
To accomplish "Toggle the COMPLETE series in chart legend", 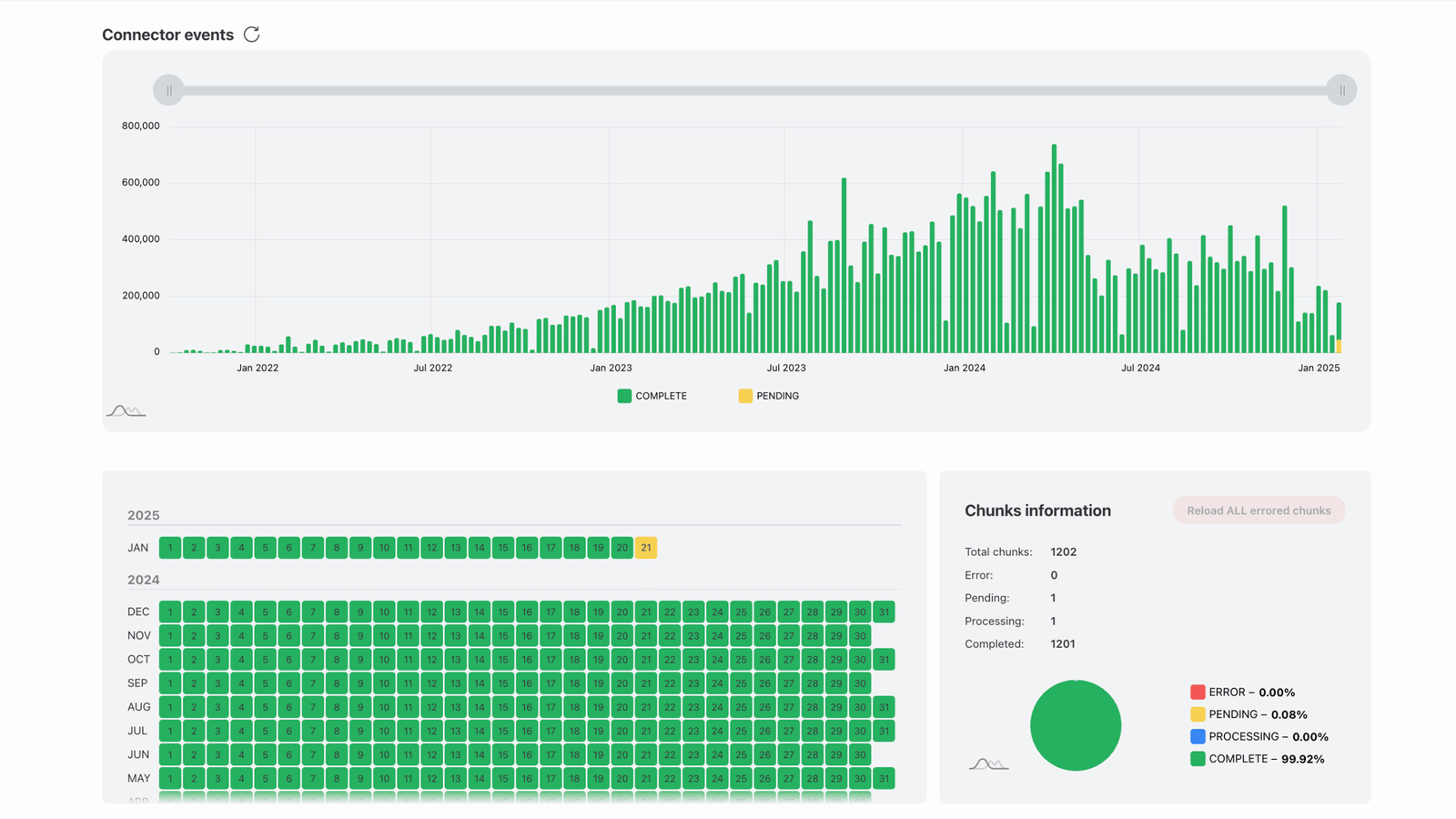I will tap(652, 396).
